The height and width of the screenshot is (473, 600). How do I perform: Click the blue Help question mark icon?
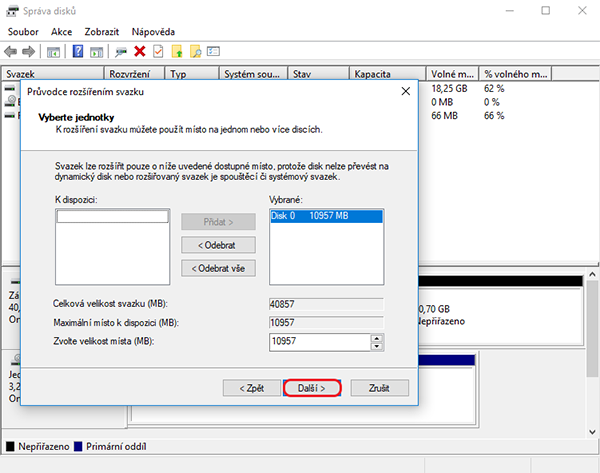click(x=77, y=51)
